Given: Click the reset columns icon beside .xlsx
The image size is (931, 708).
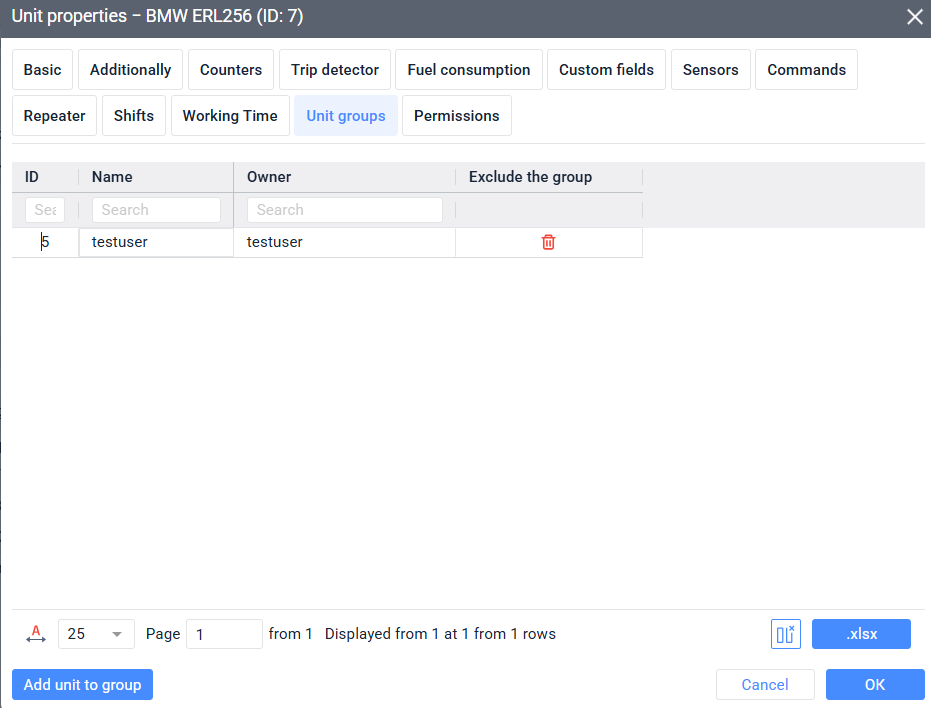Looking at the screenshot, I should pos(786,634).
